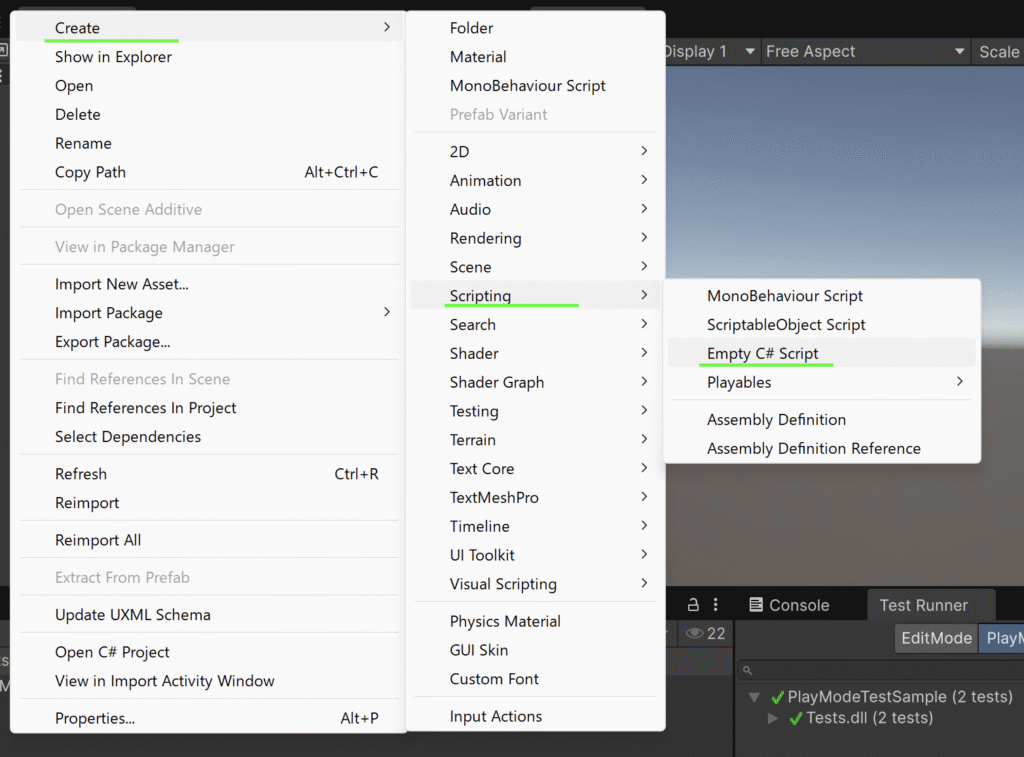Open Properties... from context menu
The width and height of the screenshot is (1024, 757).
coord(208,718)
